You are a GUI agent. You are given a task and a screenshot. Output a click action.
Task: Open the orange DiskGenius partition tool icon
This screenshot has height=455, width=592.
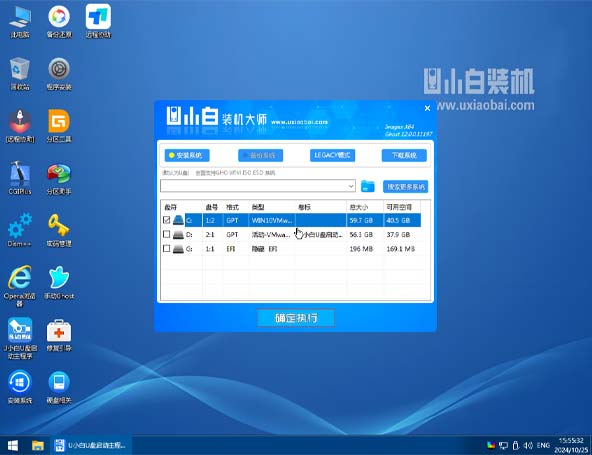coord(59,126)
